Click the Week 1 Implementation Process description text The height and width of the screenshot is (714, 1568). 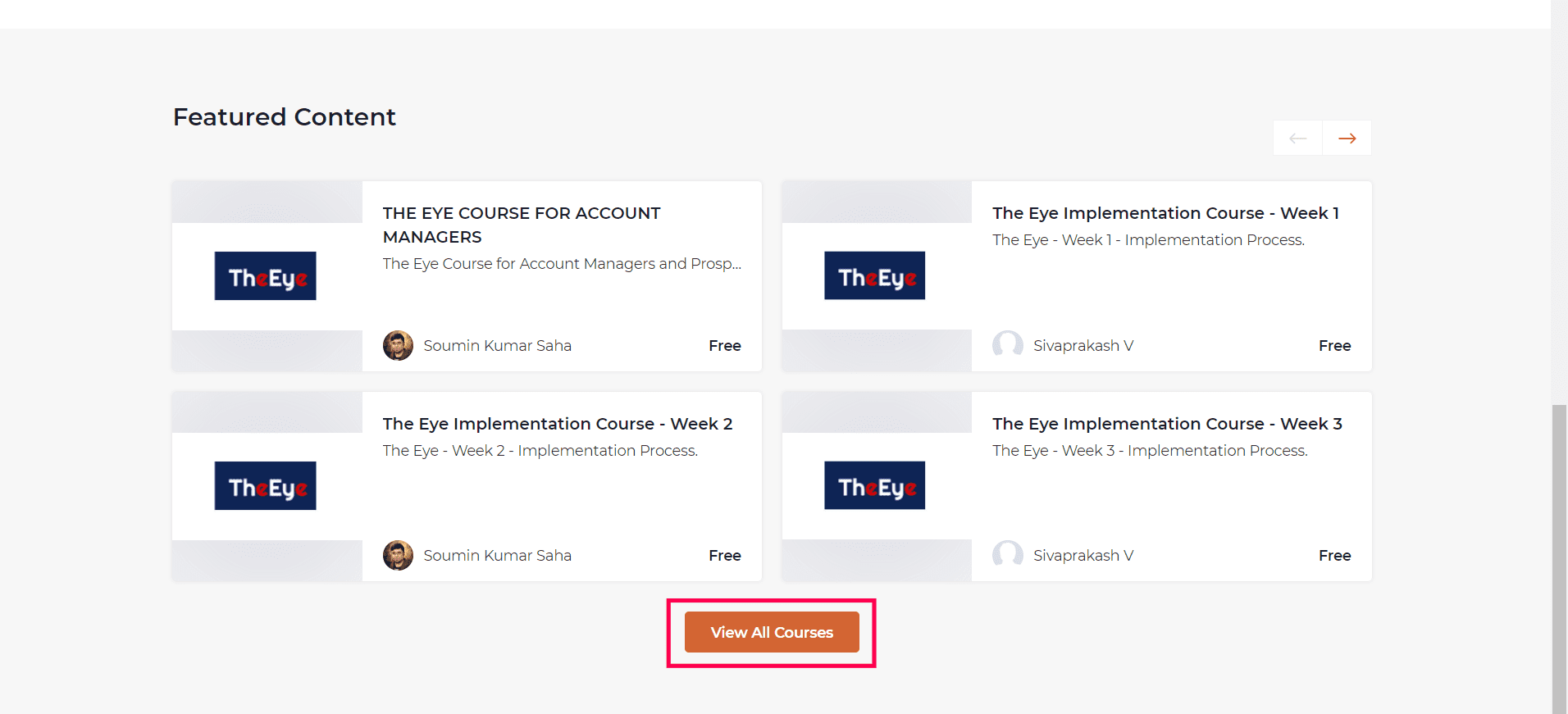coord(1148,240)
